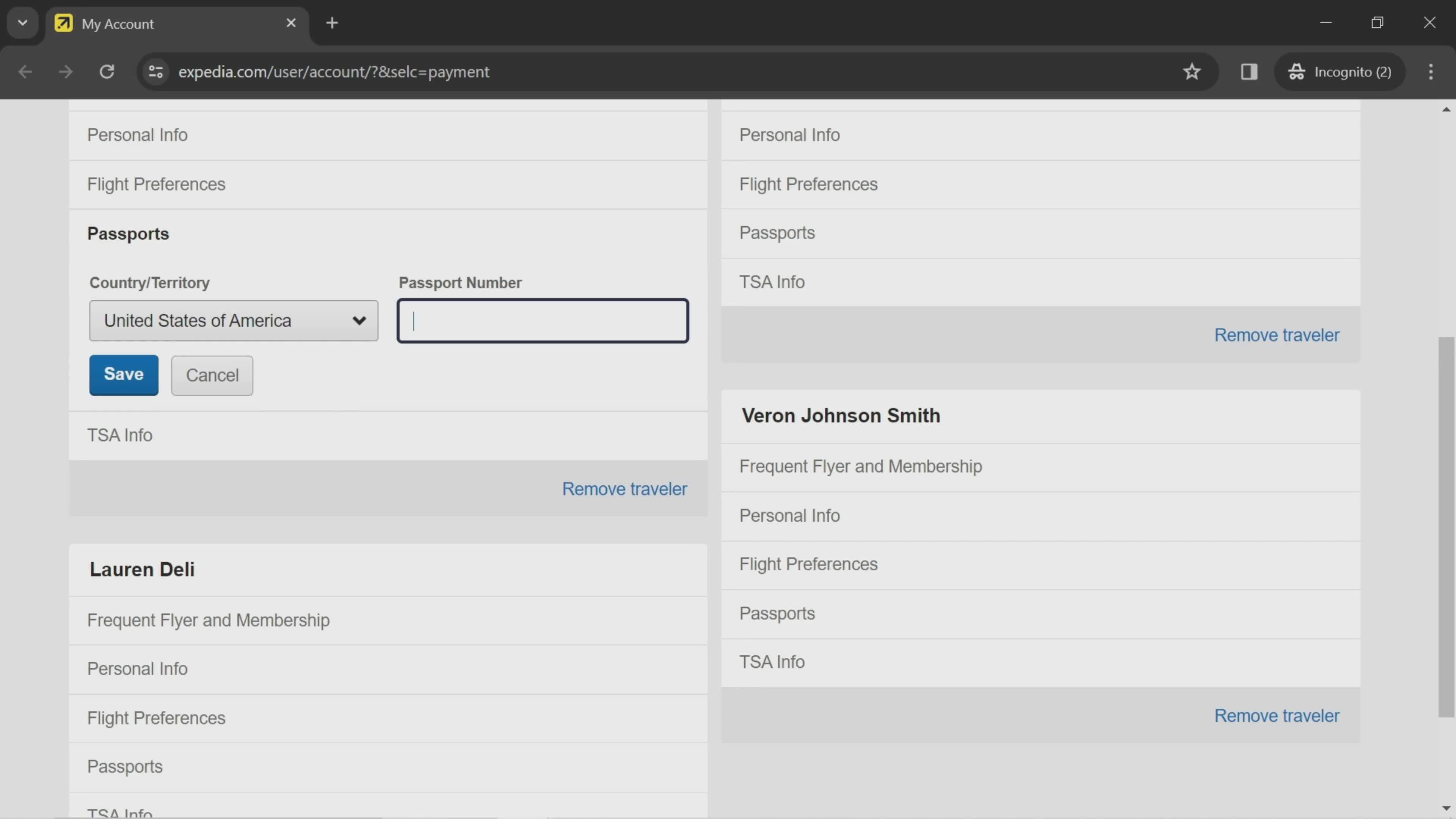1456x819 pixels.
Task: Select the Country/Territory dropdown for passport
Action: click(x=232, y=320)
